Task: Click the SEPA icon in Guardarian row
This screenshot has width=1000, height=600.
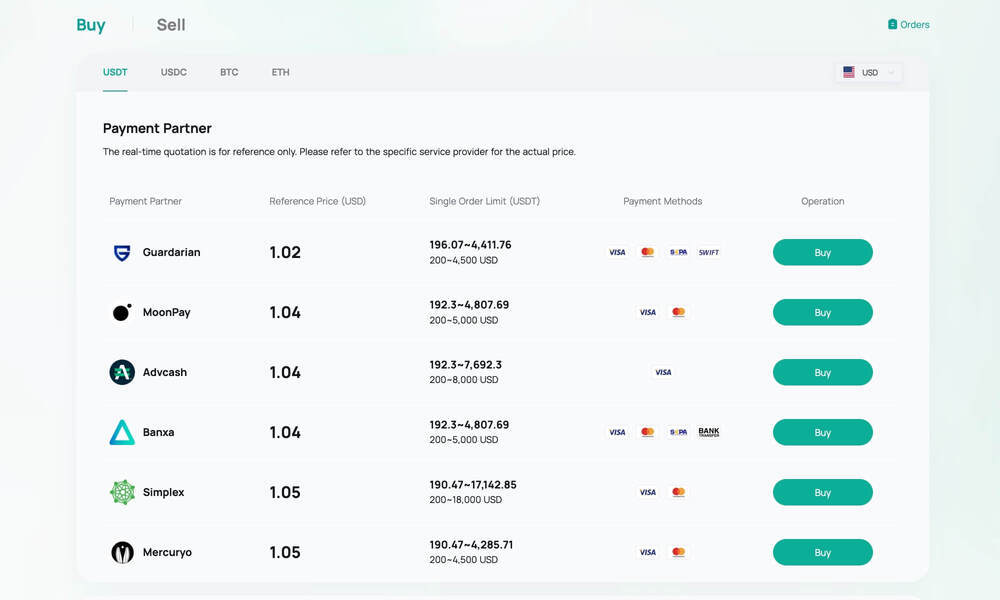Action: pos(678,252)
